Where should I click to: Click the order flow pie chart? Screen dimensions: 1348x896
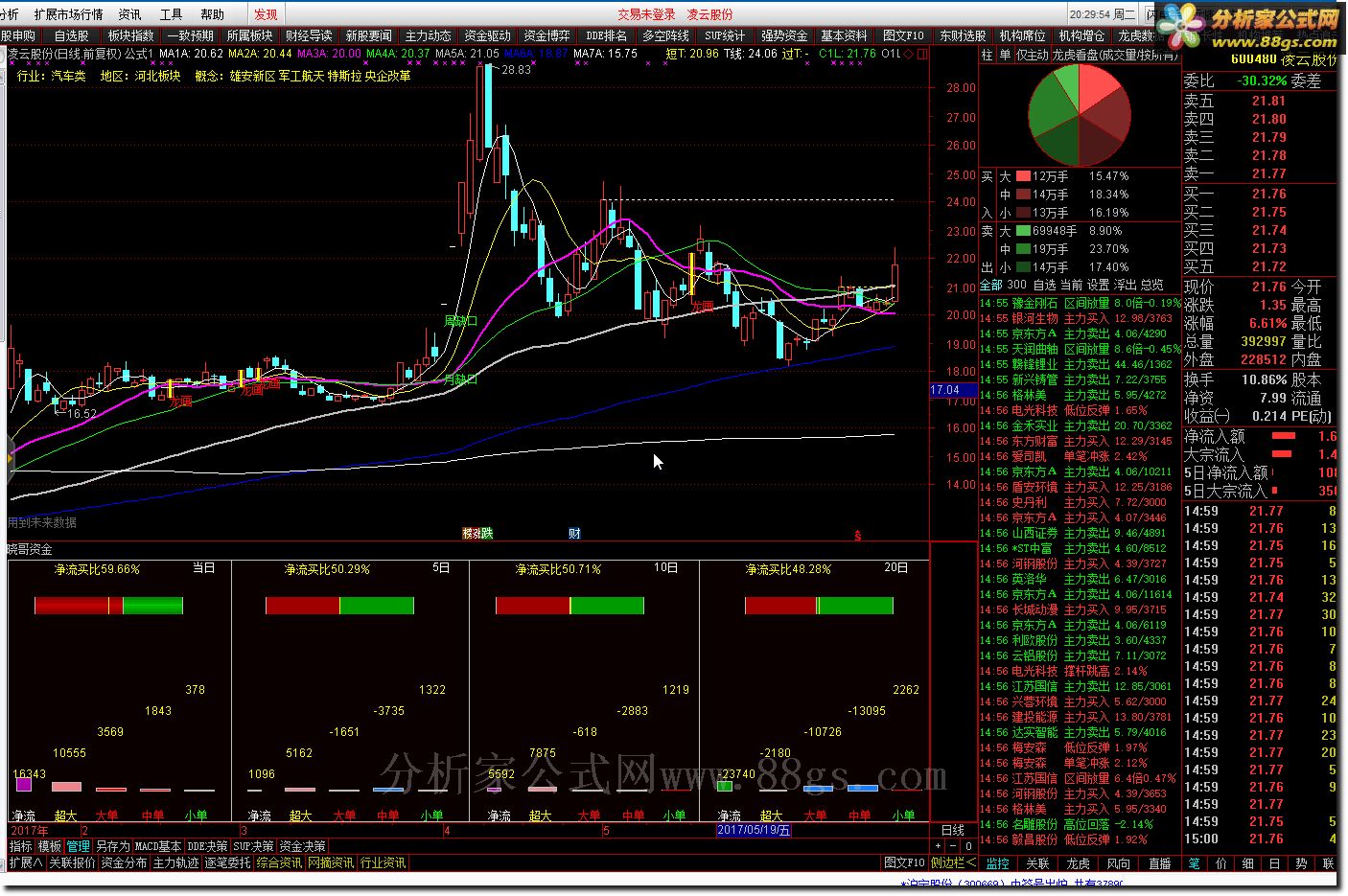[1080, 116]
